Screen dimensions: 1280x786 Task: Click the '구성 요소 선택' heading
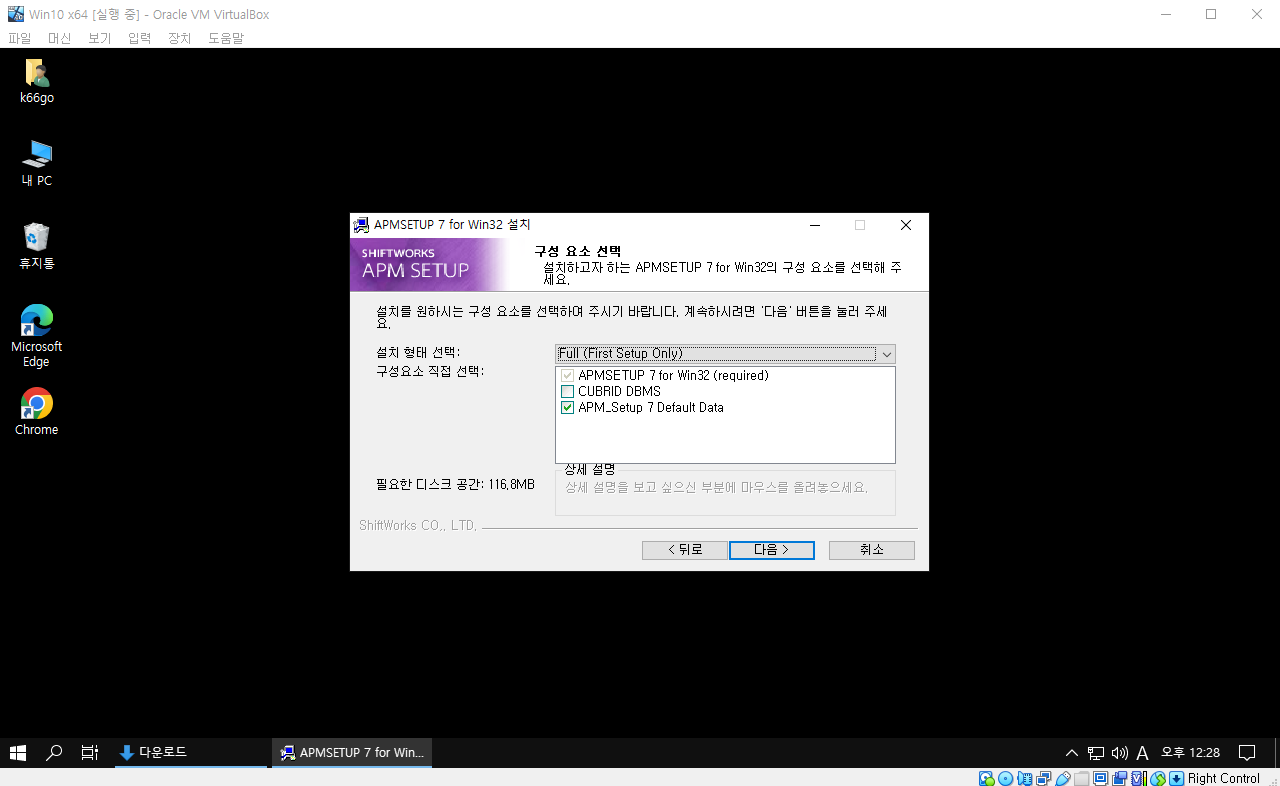[577, 250]
